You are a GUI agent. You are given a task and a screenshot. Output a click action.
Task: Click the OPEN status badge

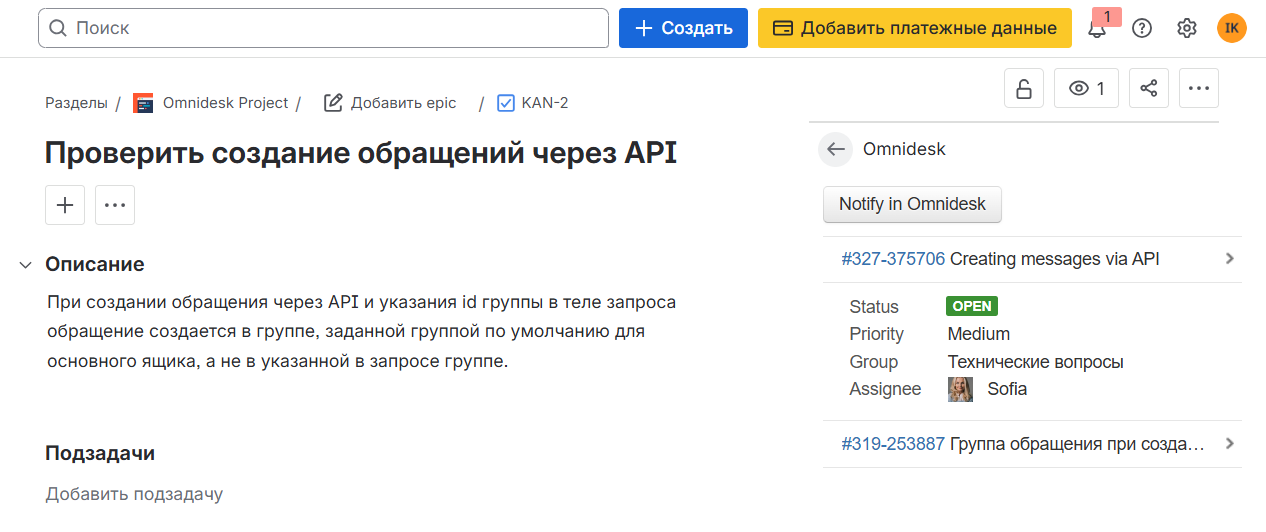click(972, 306)
